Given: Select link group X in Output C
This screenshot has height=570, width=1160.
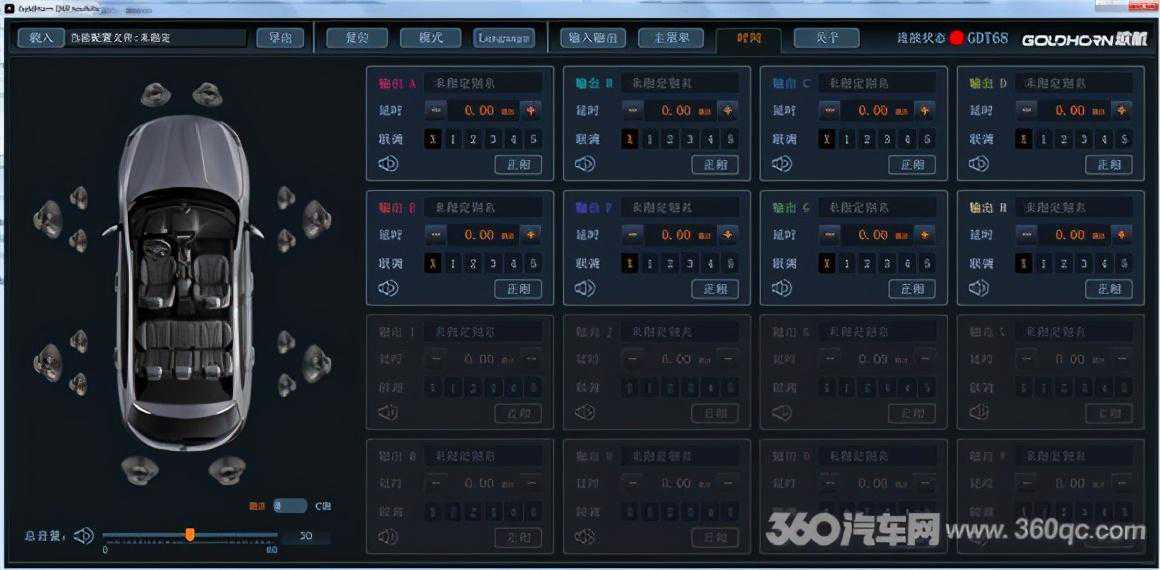Looking at the screenshot, I should 827,139.
